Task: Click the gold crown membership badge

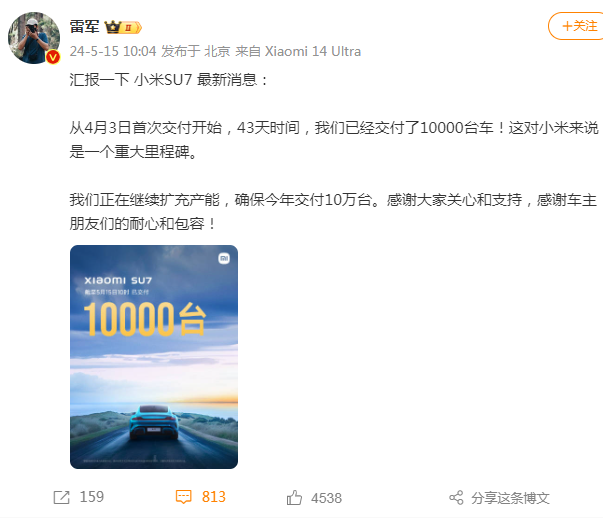Action: click(x=113, y=27)
